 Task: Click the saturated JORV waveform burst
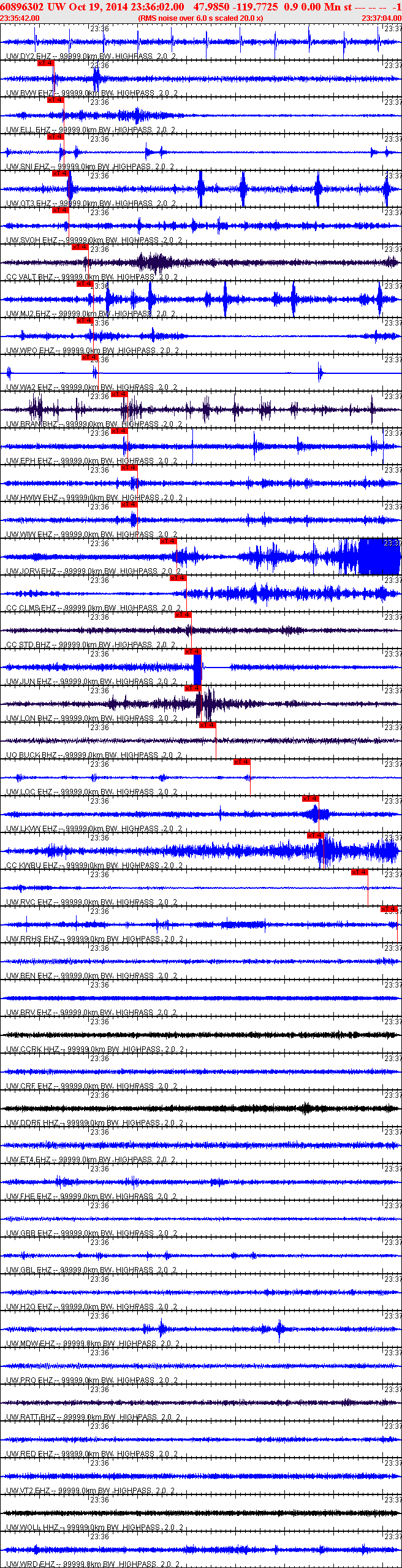380,557
